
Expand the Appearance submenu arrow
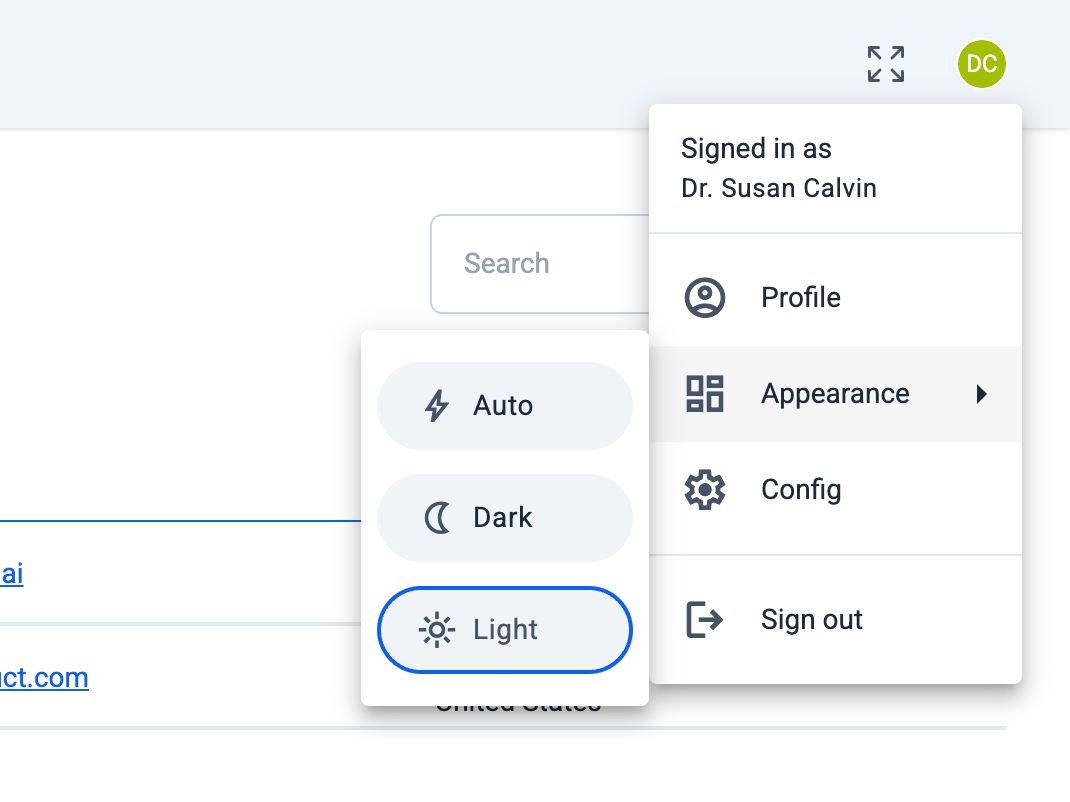(982, 394)
